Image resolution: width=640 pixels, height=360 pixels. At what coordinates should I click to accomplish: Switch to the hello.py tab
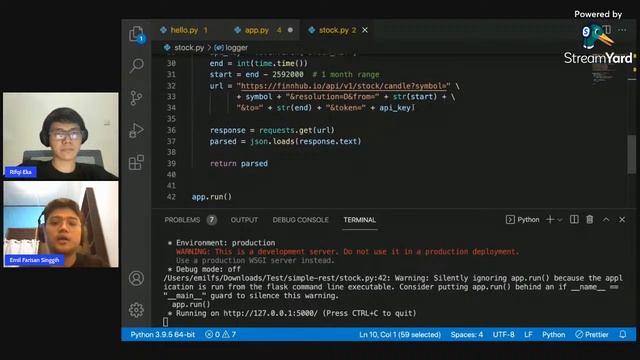coord(184,30)
